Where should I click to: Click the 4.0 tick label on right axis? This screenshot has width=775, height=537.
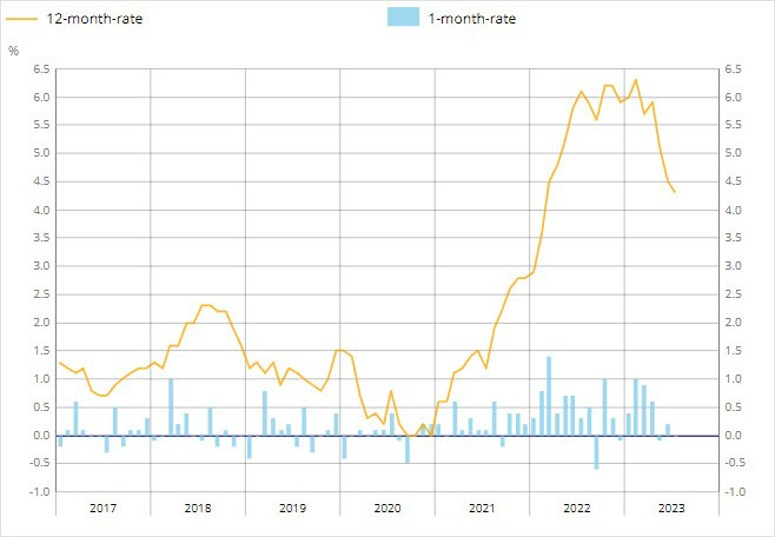point(735,210)
